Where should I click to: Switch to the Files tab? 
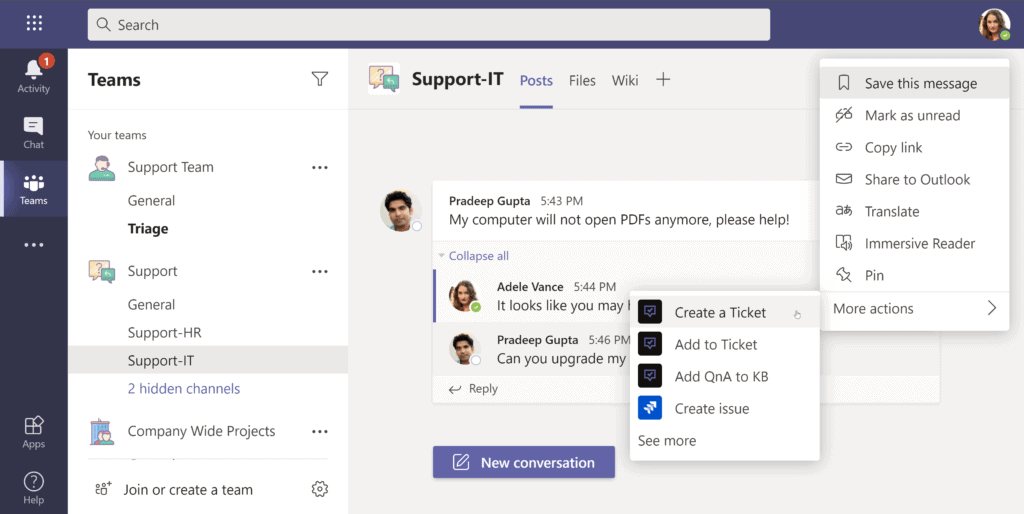(582, 80)
